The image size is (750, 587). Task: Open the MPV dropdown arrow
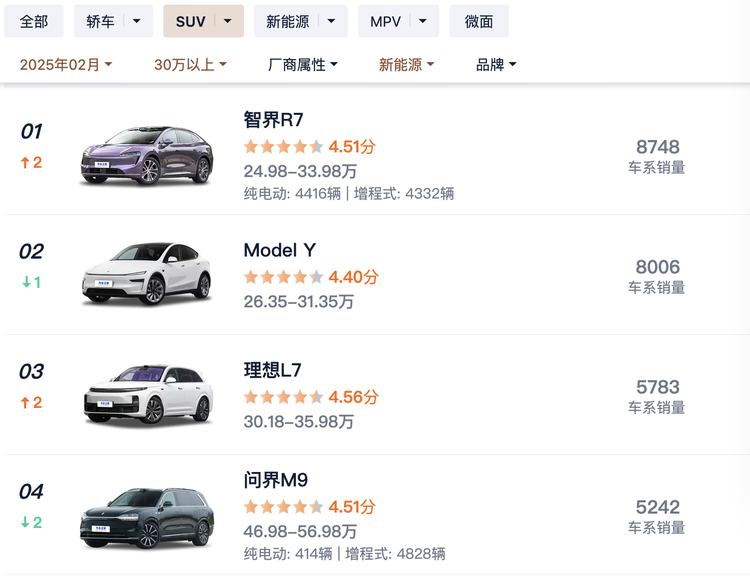tap(425, 21)
